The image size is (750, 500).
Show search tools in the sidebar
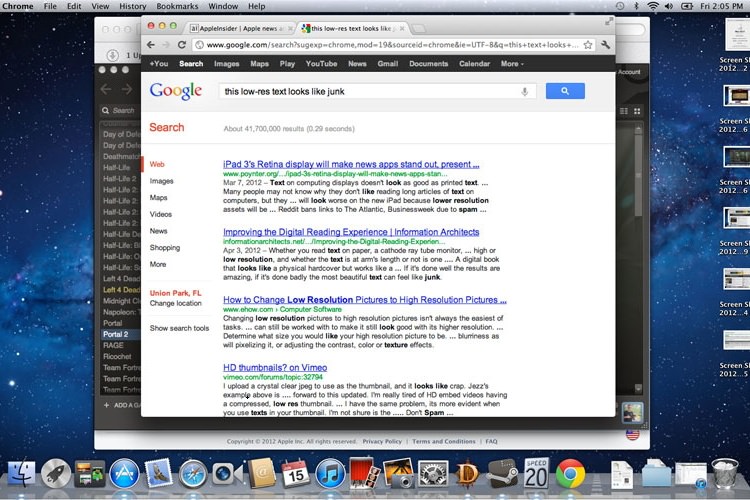tap(179, 328)
